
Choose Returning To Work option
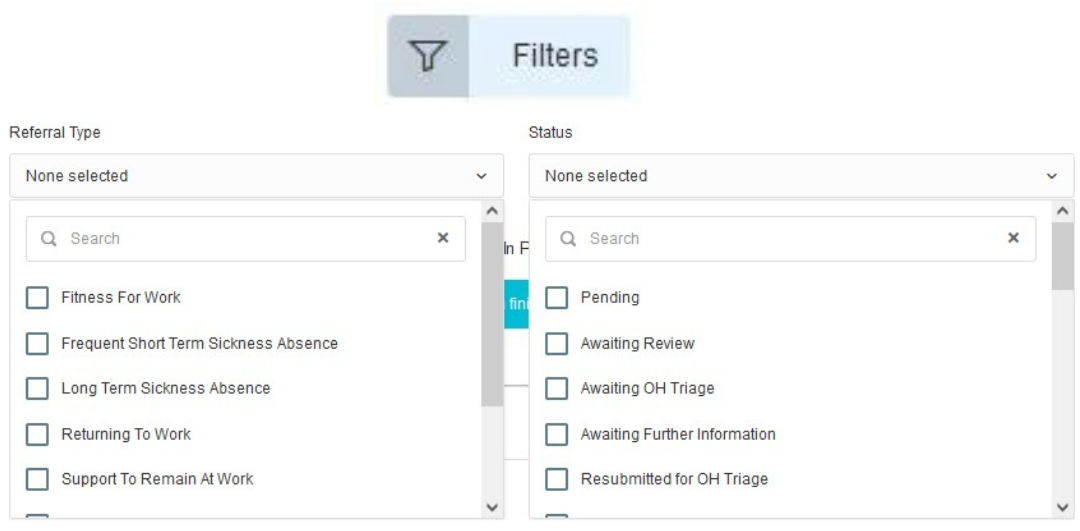pos(126,434)
